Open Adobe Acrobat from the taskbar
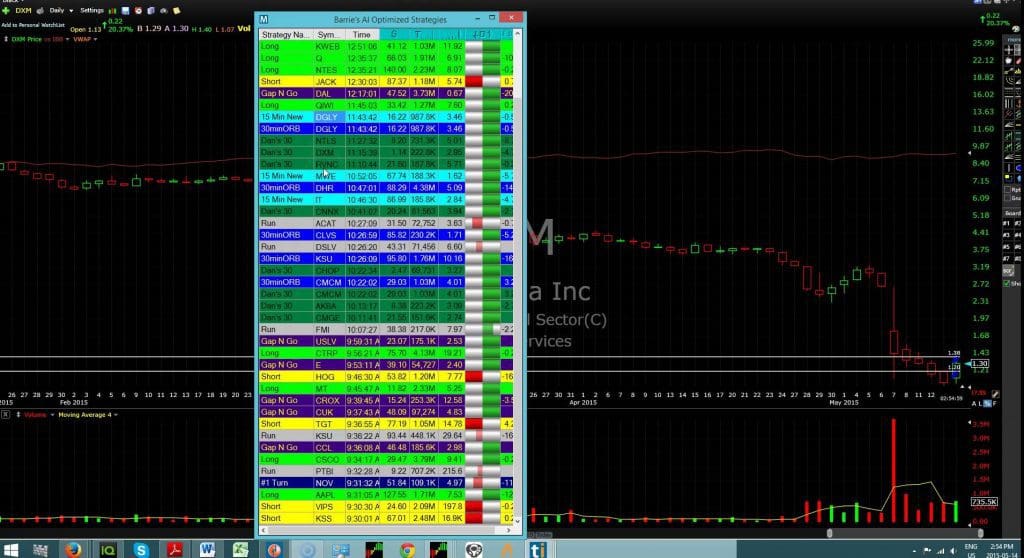 174,550
